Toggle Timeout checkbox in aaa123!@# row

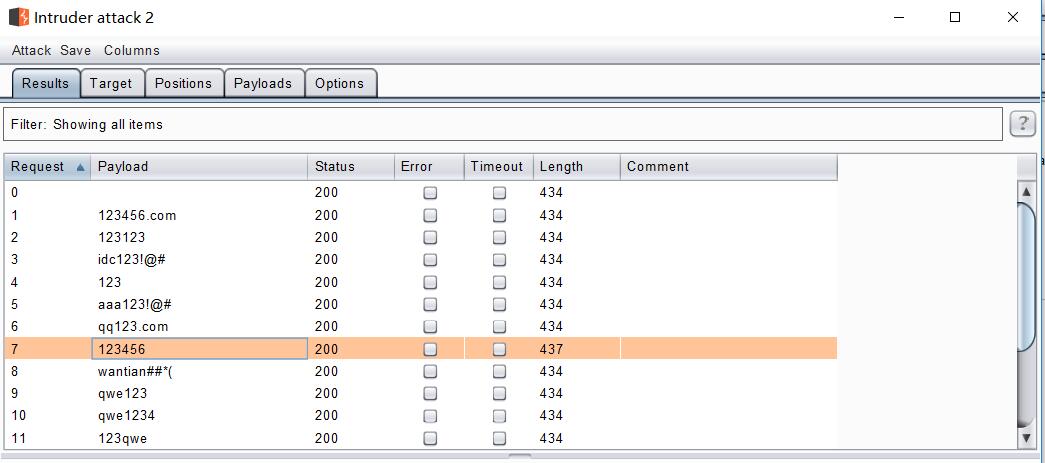[499, 304]
